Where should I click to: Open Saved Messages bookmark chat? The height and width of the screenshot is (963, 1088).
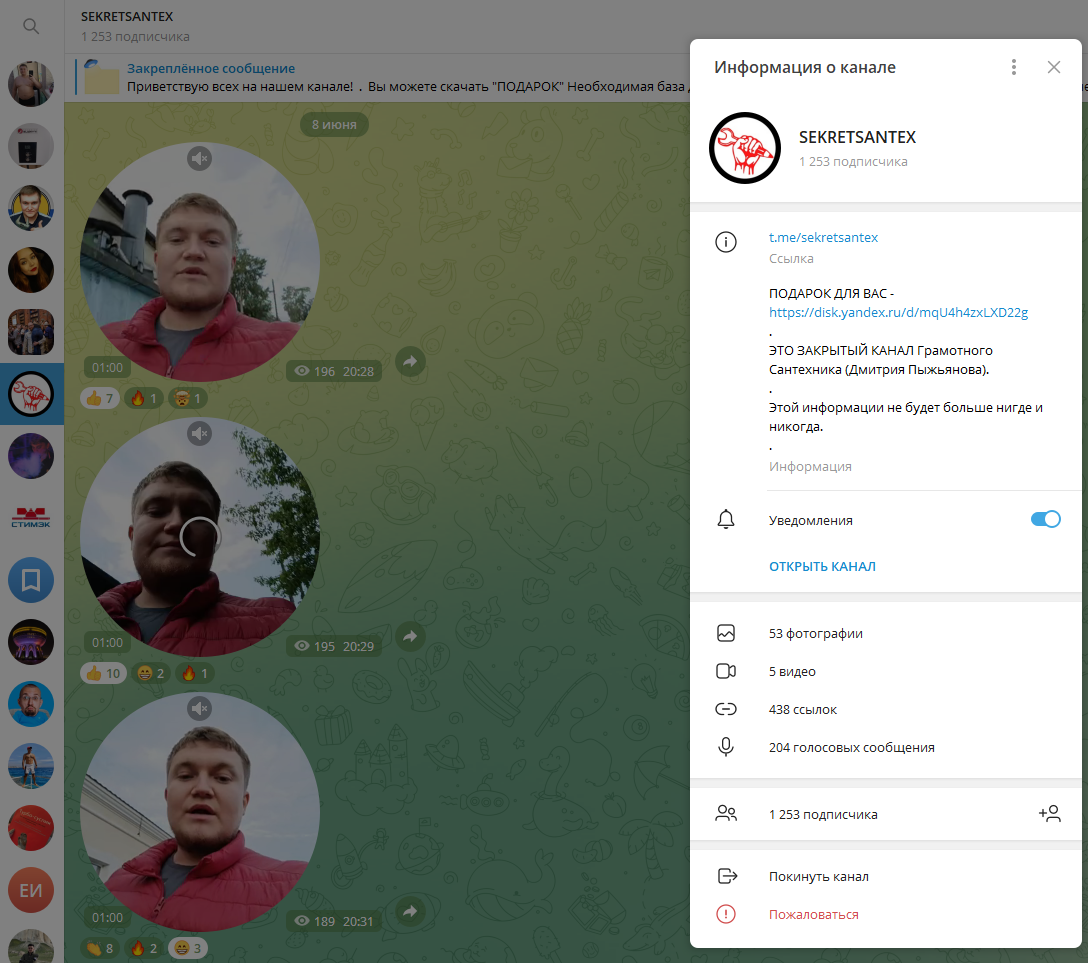[x=31, y=580]
